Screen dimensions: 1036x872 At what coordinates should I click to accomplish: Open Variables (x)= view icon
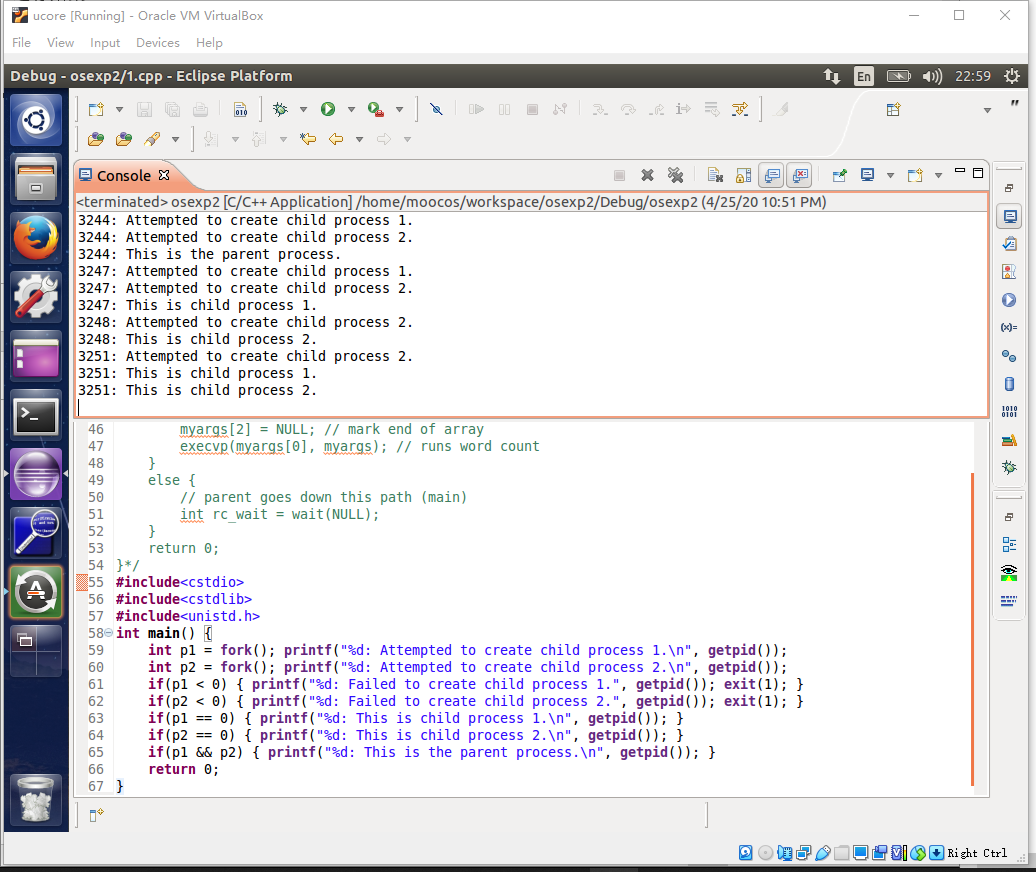click(x=1009, y=327)
